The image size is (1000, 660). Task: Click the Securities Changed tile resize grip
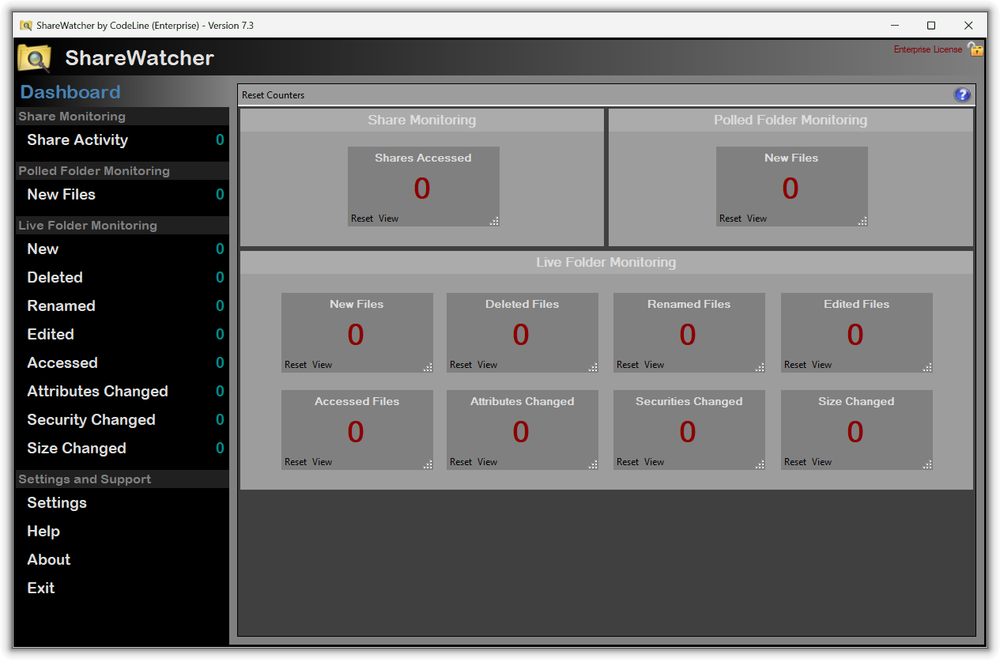(x=760, y=465)
